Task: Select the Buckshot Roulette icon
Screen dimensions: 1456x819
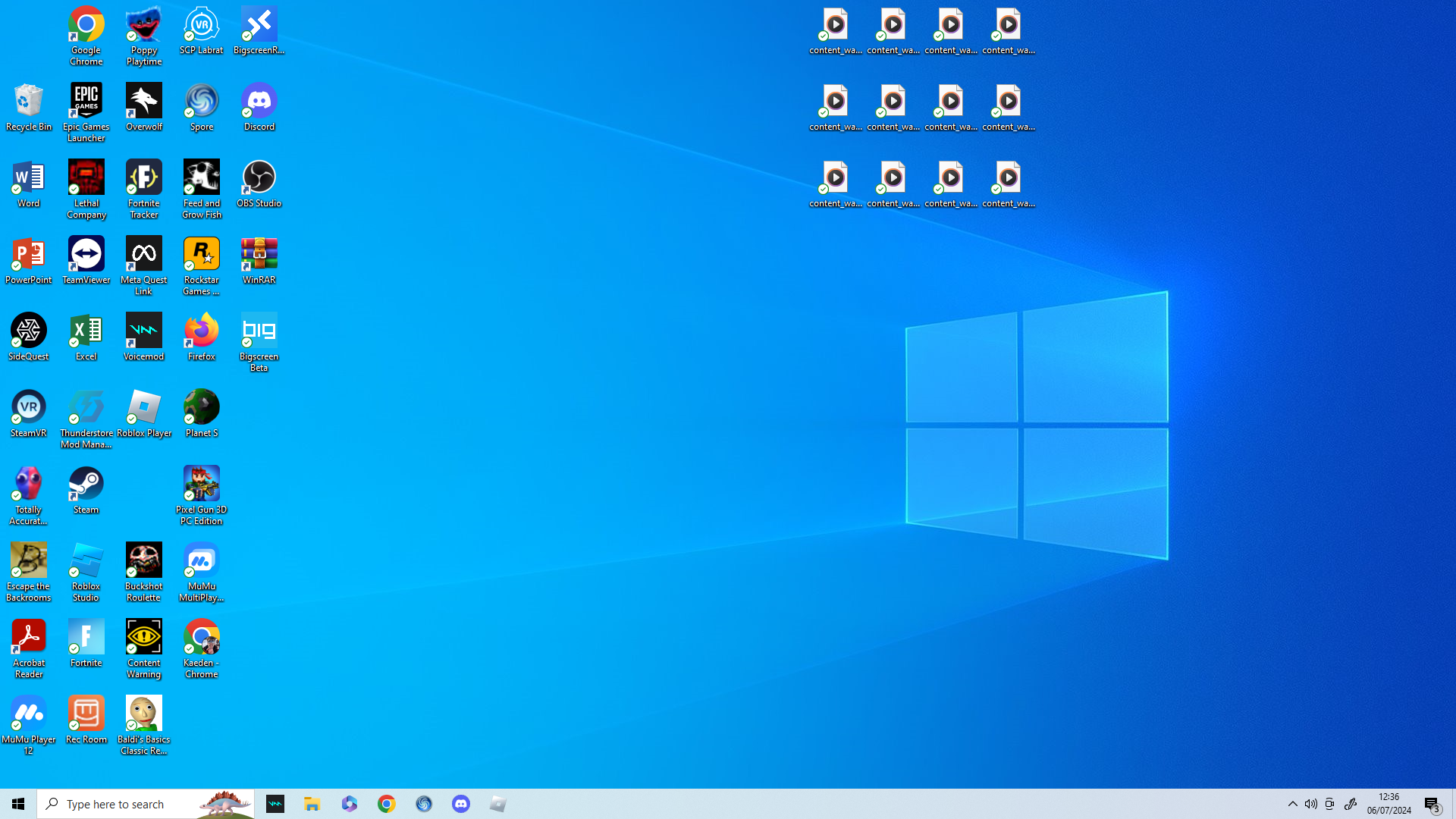Action: tap(143, 571)
